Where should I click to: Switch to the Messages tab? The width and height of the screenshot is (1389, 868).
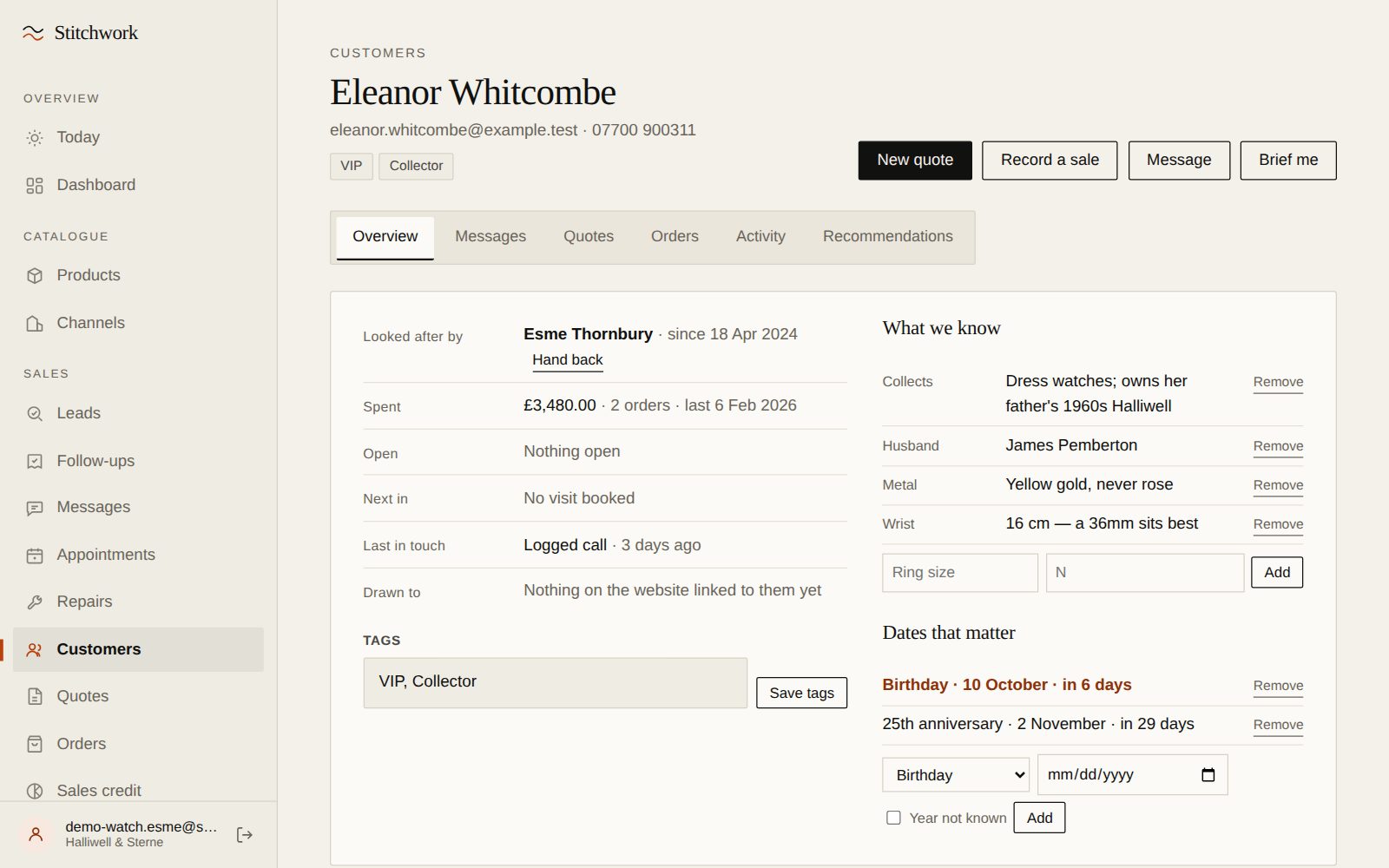pyautogui.click(x=490, y=237)
